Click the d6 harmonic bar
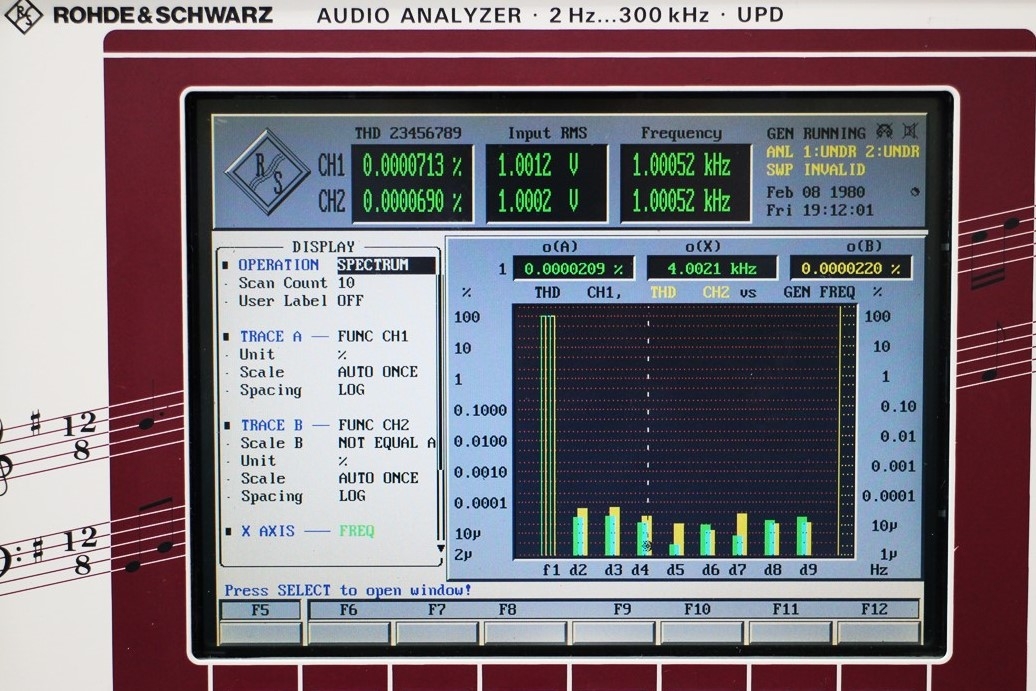The image size is (1036, 691). 708,540
